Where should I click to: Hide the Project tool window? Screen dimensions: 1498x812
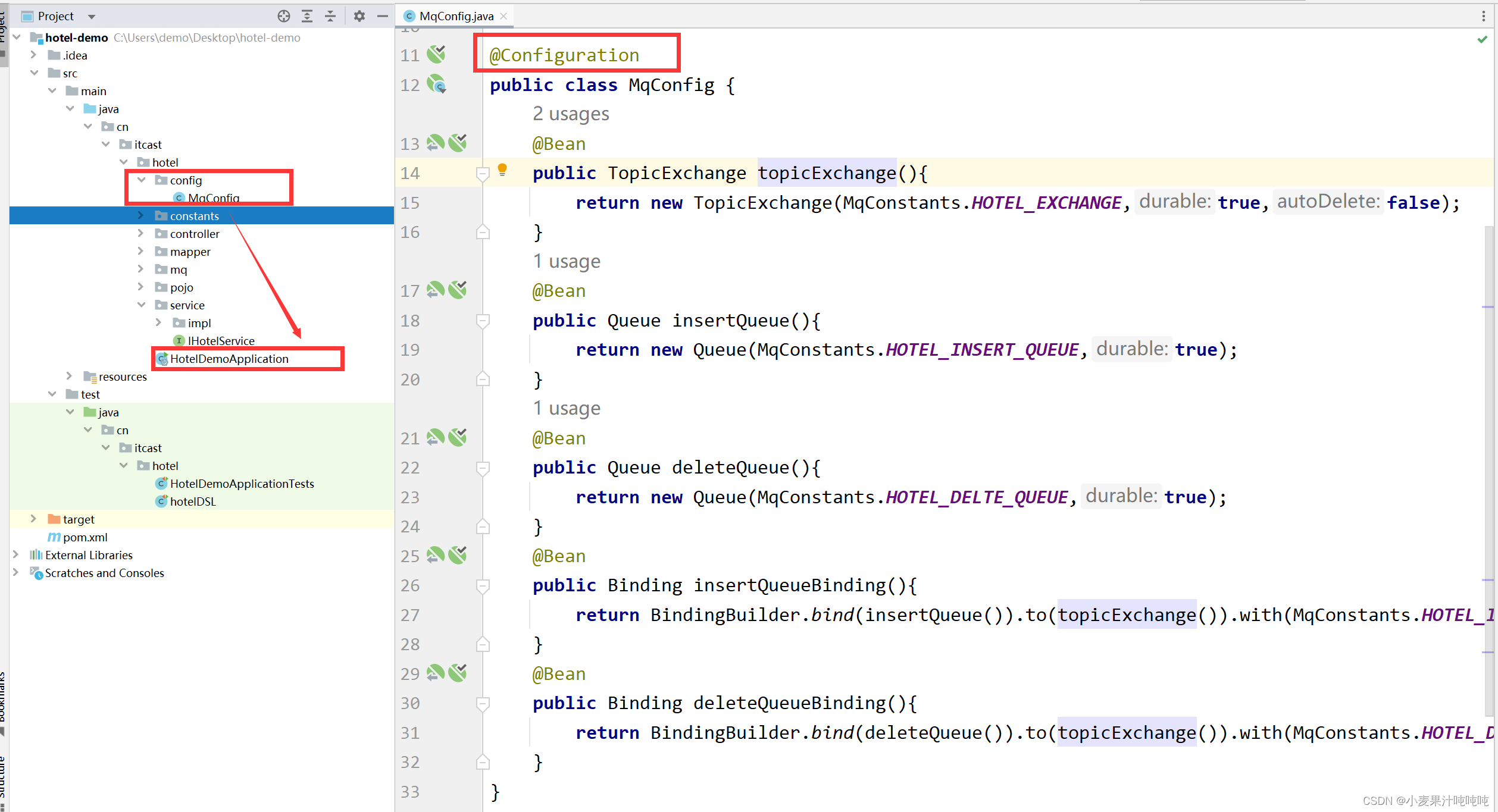pos(383,16)
